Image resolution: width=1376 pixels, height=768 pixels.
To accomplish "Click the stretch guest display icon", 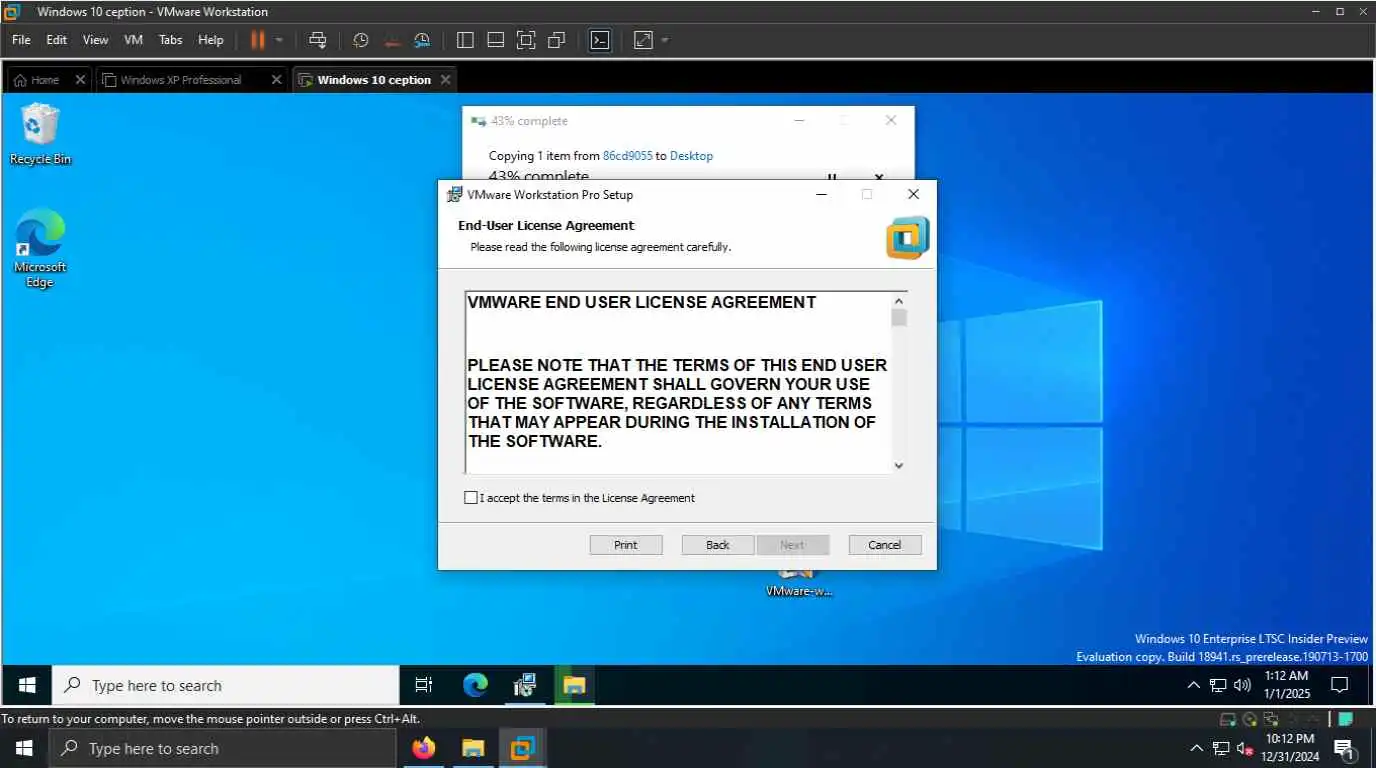I will [x=643, y=40].
